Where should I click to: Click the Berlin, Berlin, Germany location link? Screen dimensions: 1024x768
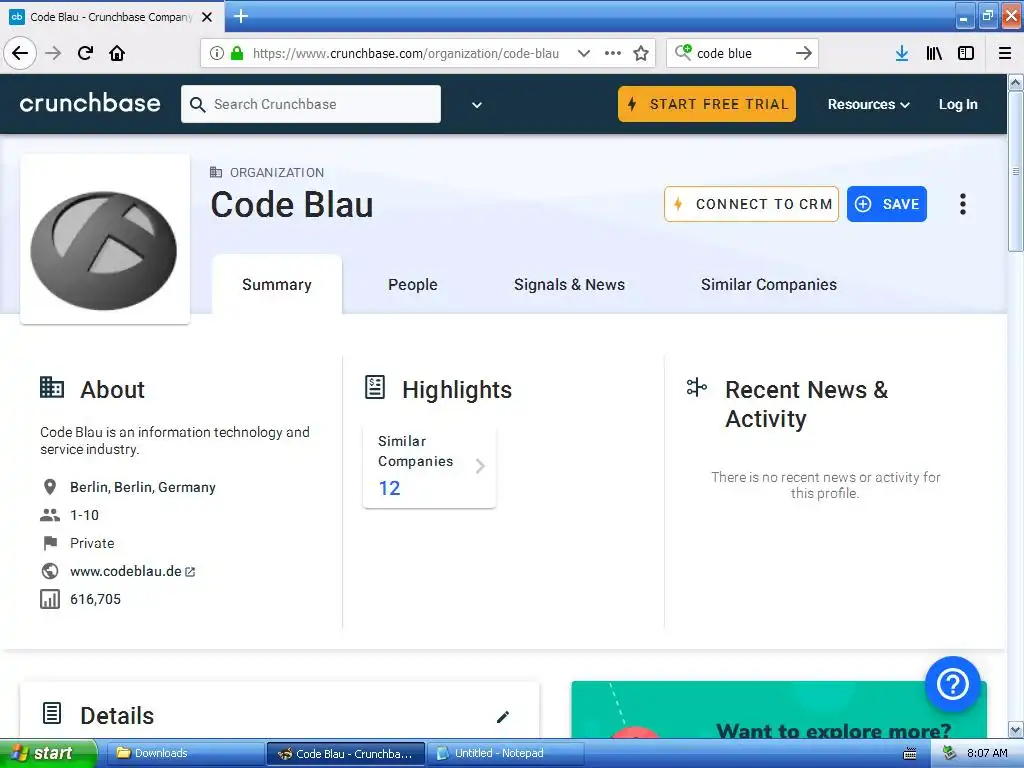[x=142, y=487]
